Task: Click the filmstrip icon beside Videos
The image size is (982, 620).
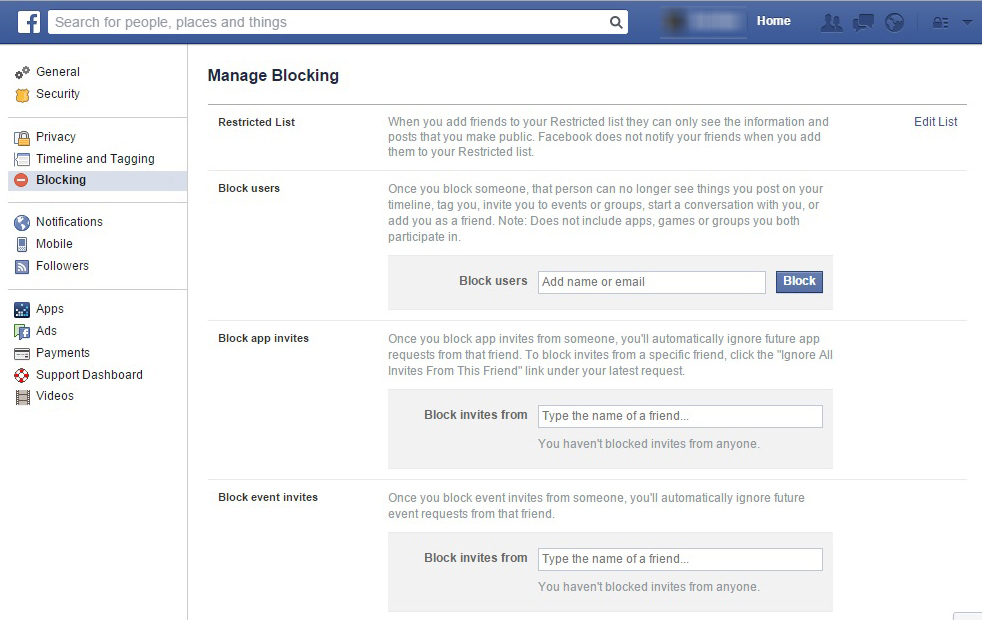Action: [23, 396]
